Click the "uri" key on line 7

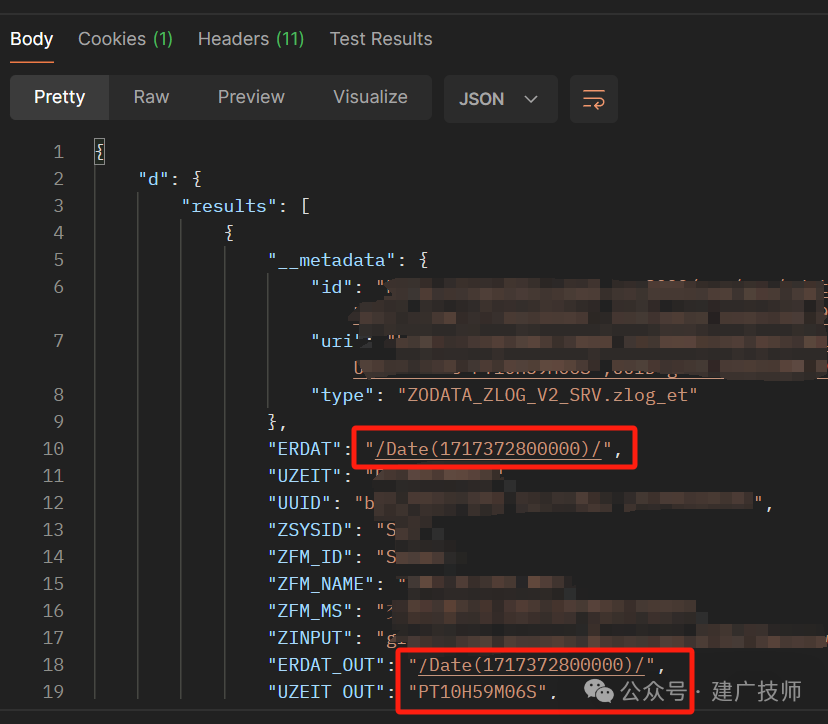[x=336, y=341]
